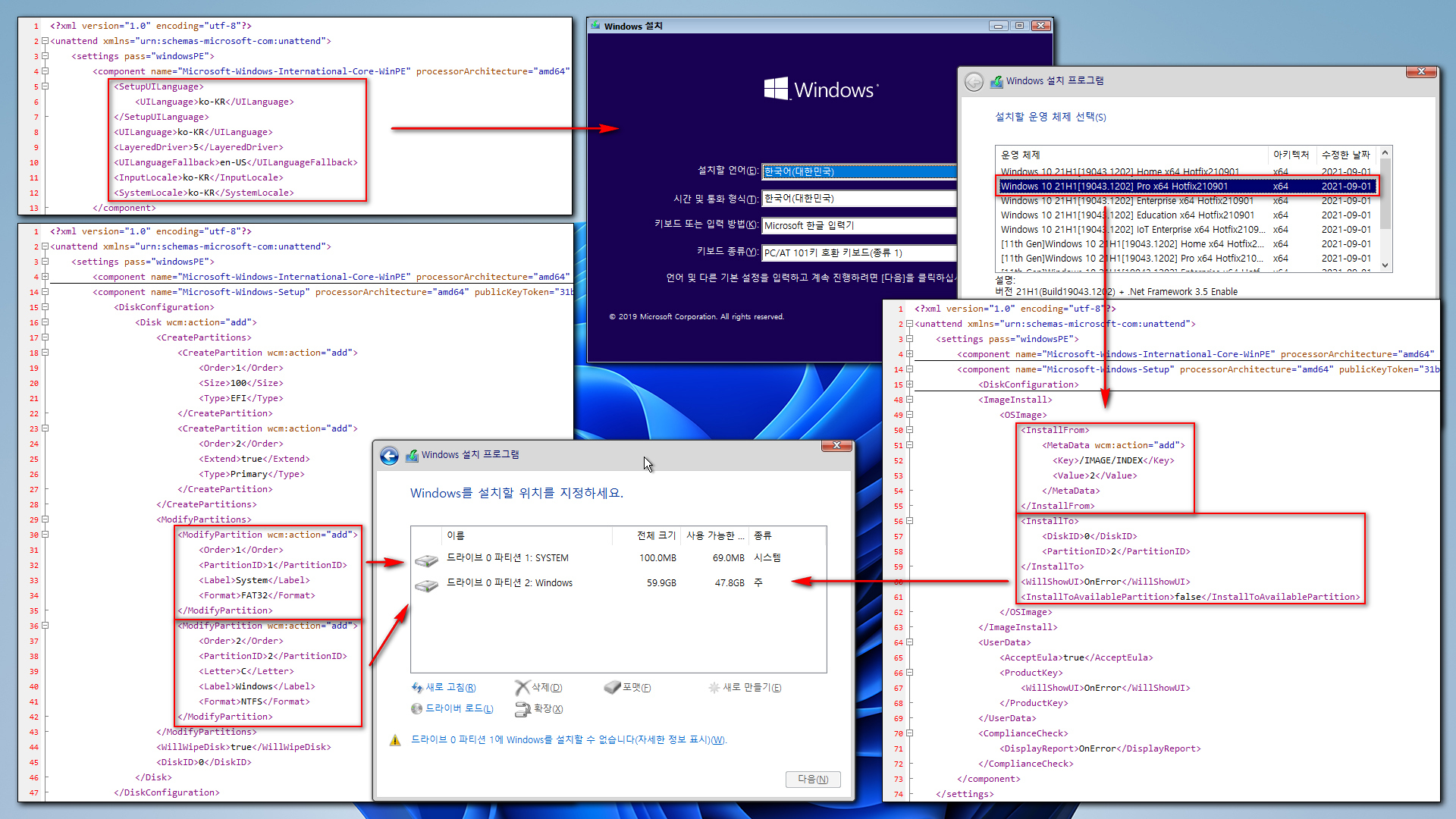Click 새로 고침(R) refresh option
1456x819 pixels.
point(444,688)
